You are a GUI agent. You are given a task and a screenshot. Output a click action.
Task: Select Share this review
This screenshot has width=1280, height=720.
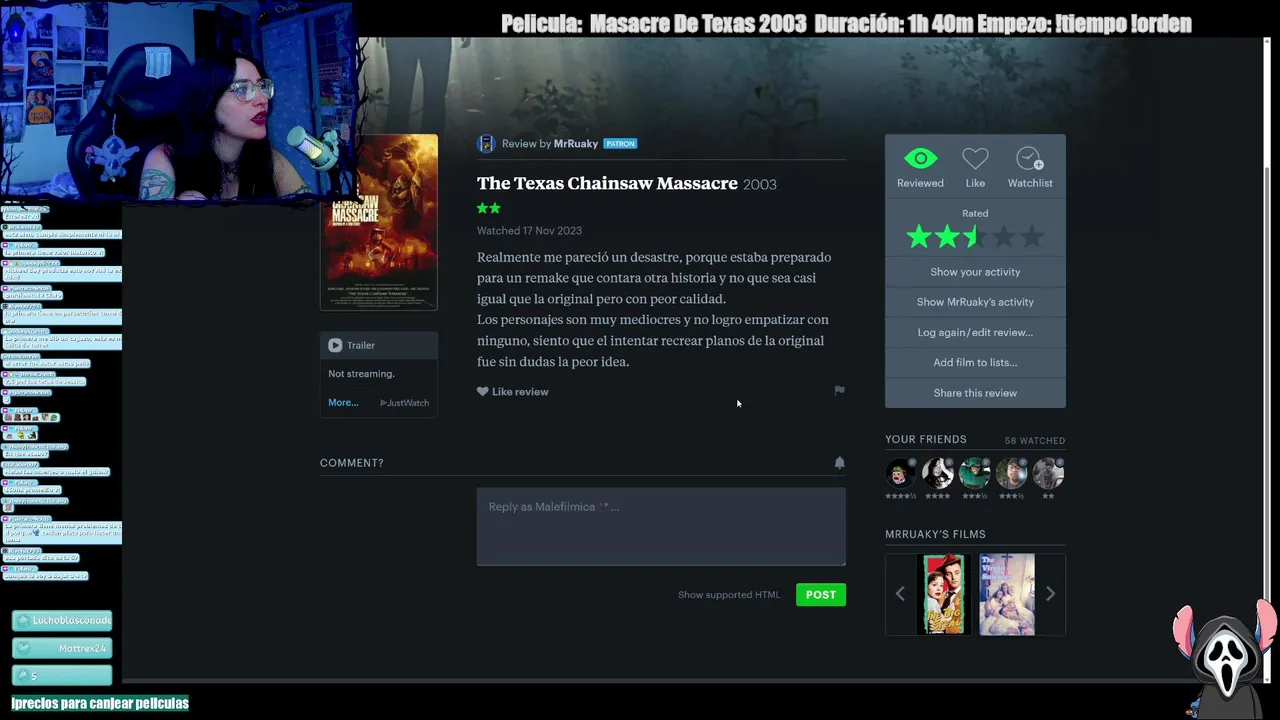(x=975, y=393)
